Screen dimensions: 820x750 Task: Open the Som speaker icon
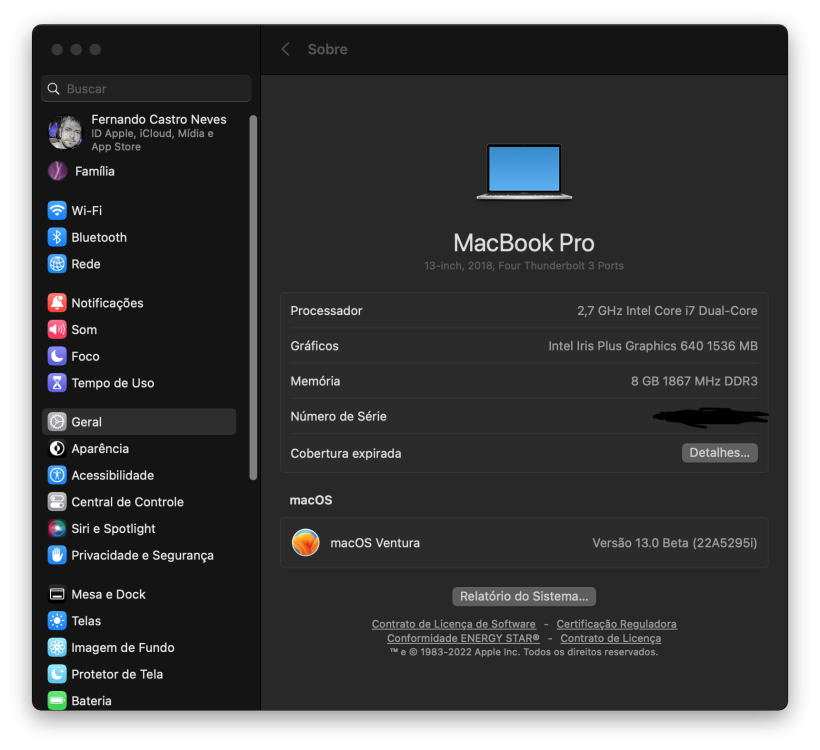[57, 329]
